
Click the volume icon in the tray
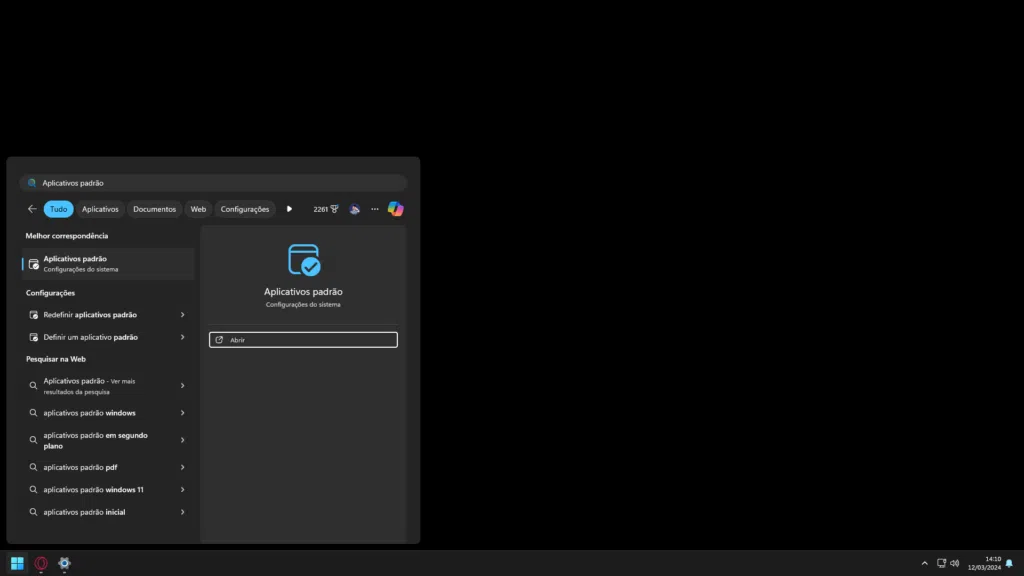coord(954,563)
